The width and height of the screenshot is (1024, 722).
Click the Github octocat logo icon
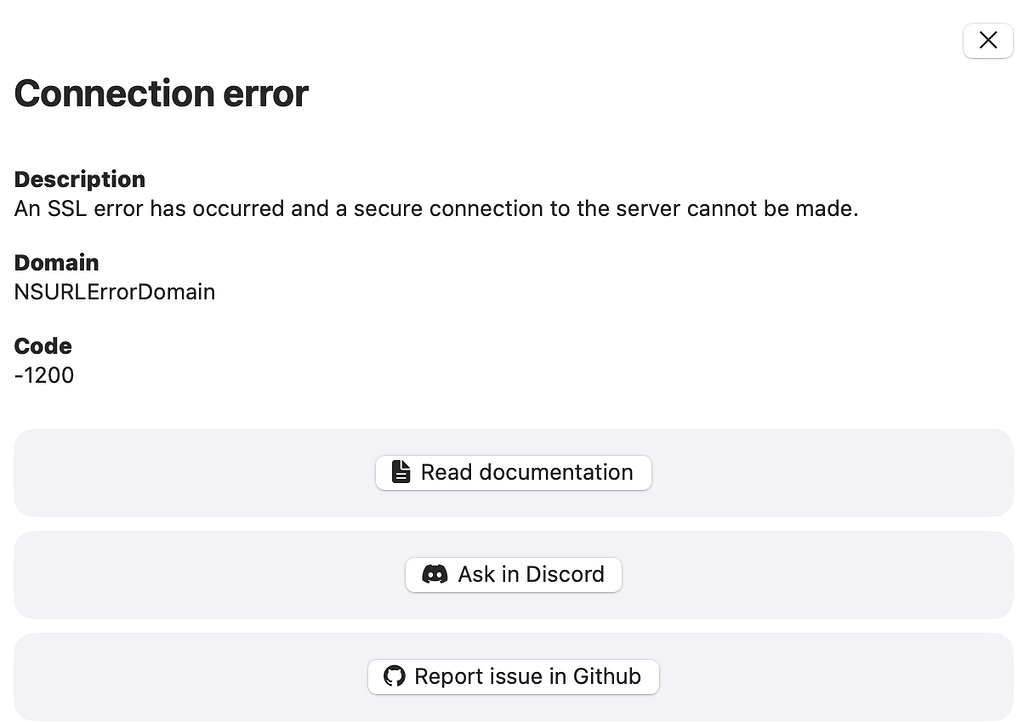[395, 676]
